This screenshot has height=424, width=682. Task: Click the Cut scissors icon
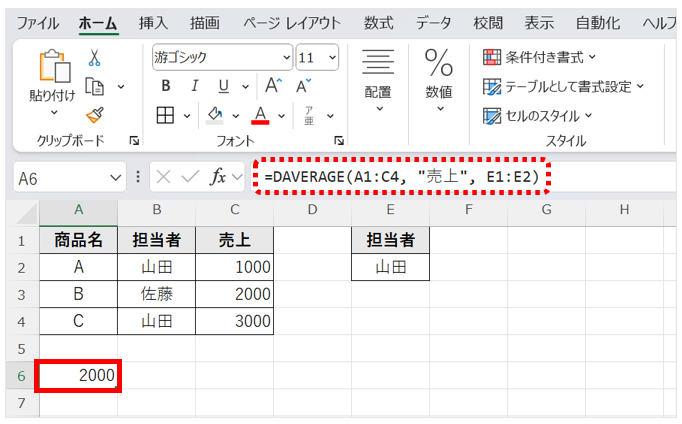(x=94, y=57)
